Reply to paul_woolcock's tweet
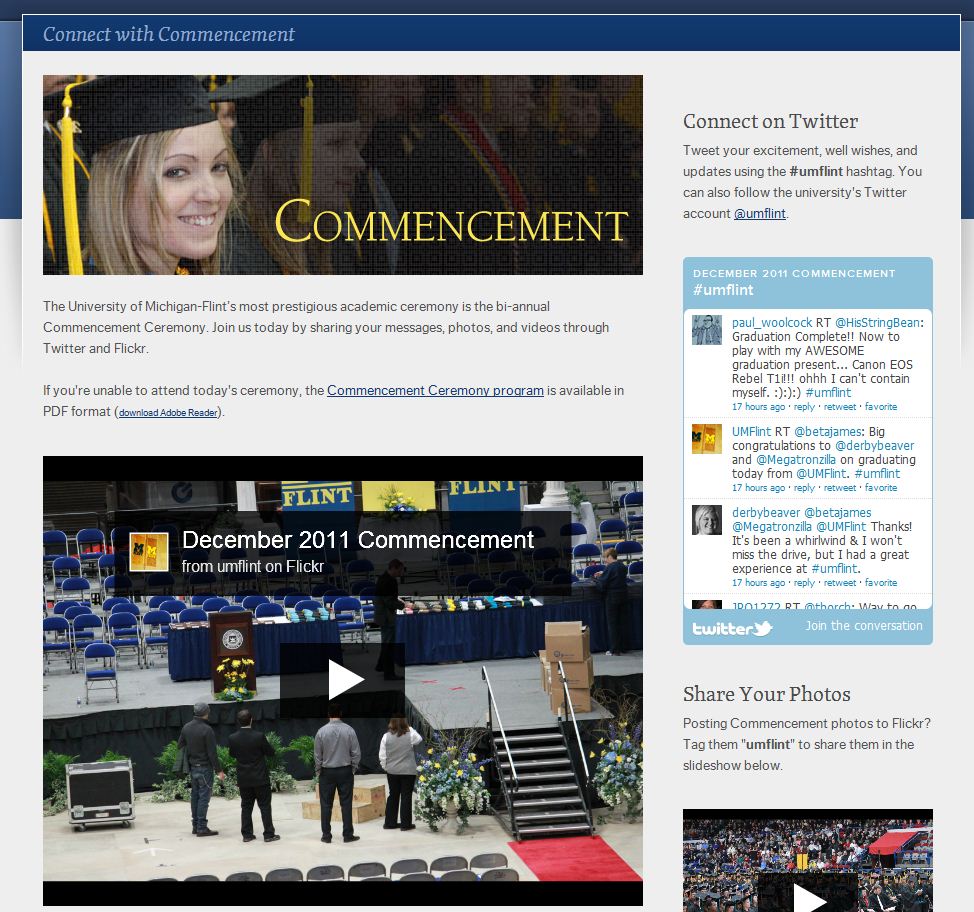The image size is (974, 912). (x=804, y=407)
